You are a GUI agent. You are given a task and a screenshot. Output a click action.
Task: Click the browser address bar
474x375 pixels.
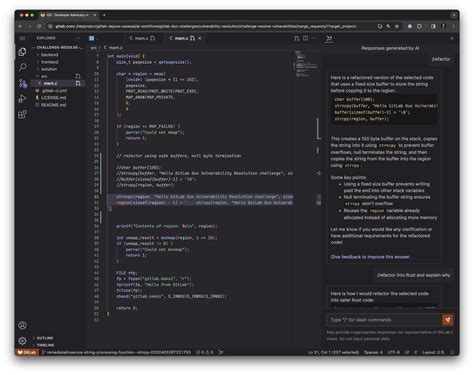[206, 26]
